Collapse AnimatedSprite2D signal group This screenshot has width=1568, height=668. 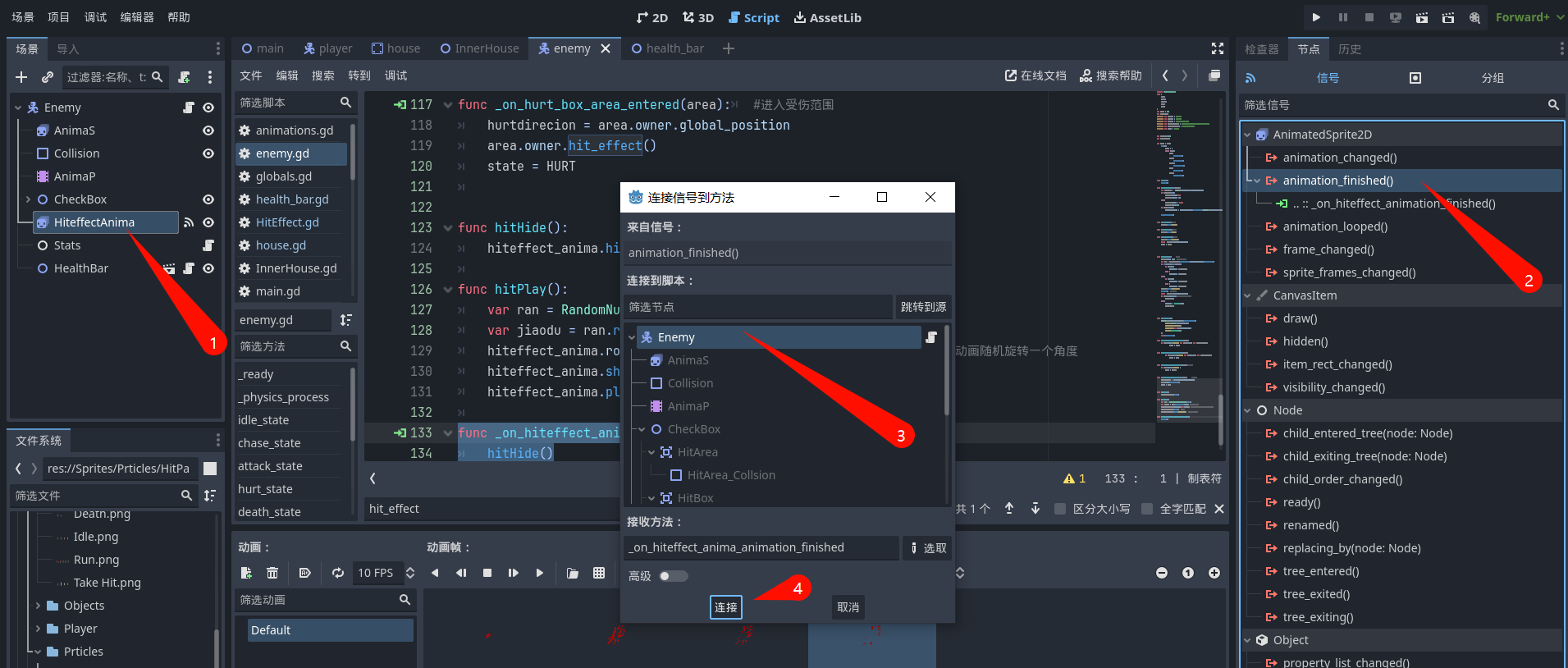[1248, 135]
